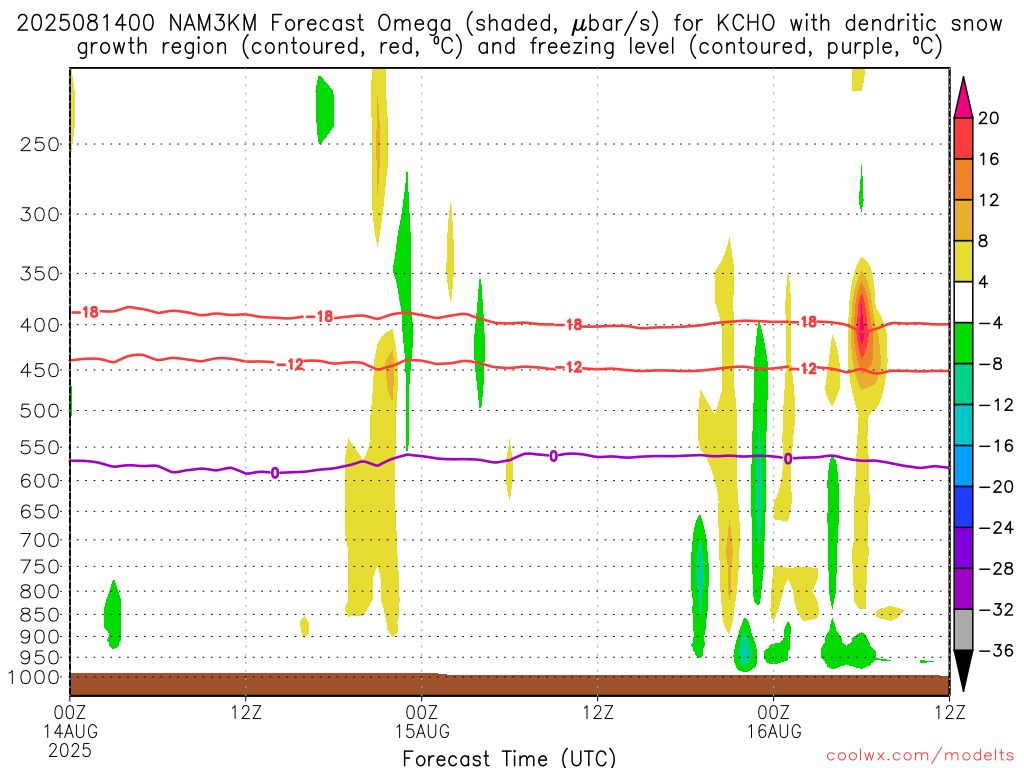The height and width of the screenshot is (768, 1024).
Task: Click the 700 pressure level axis label
Action: click(40, 540)
